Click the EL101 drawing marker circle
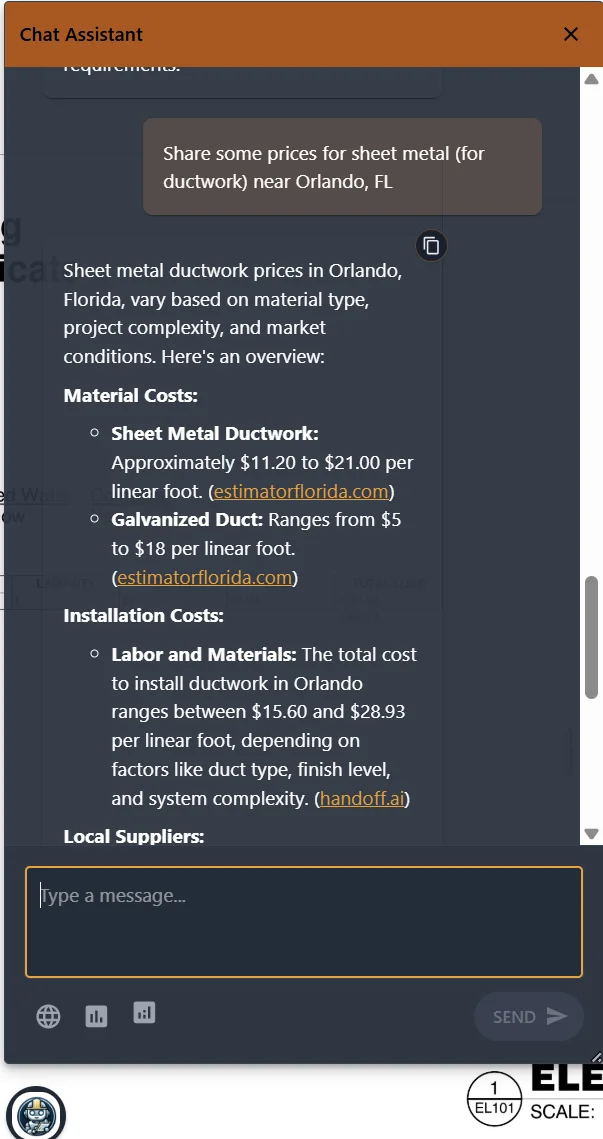603x1139 pixels. (x=494, y=1098)
